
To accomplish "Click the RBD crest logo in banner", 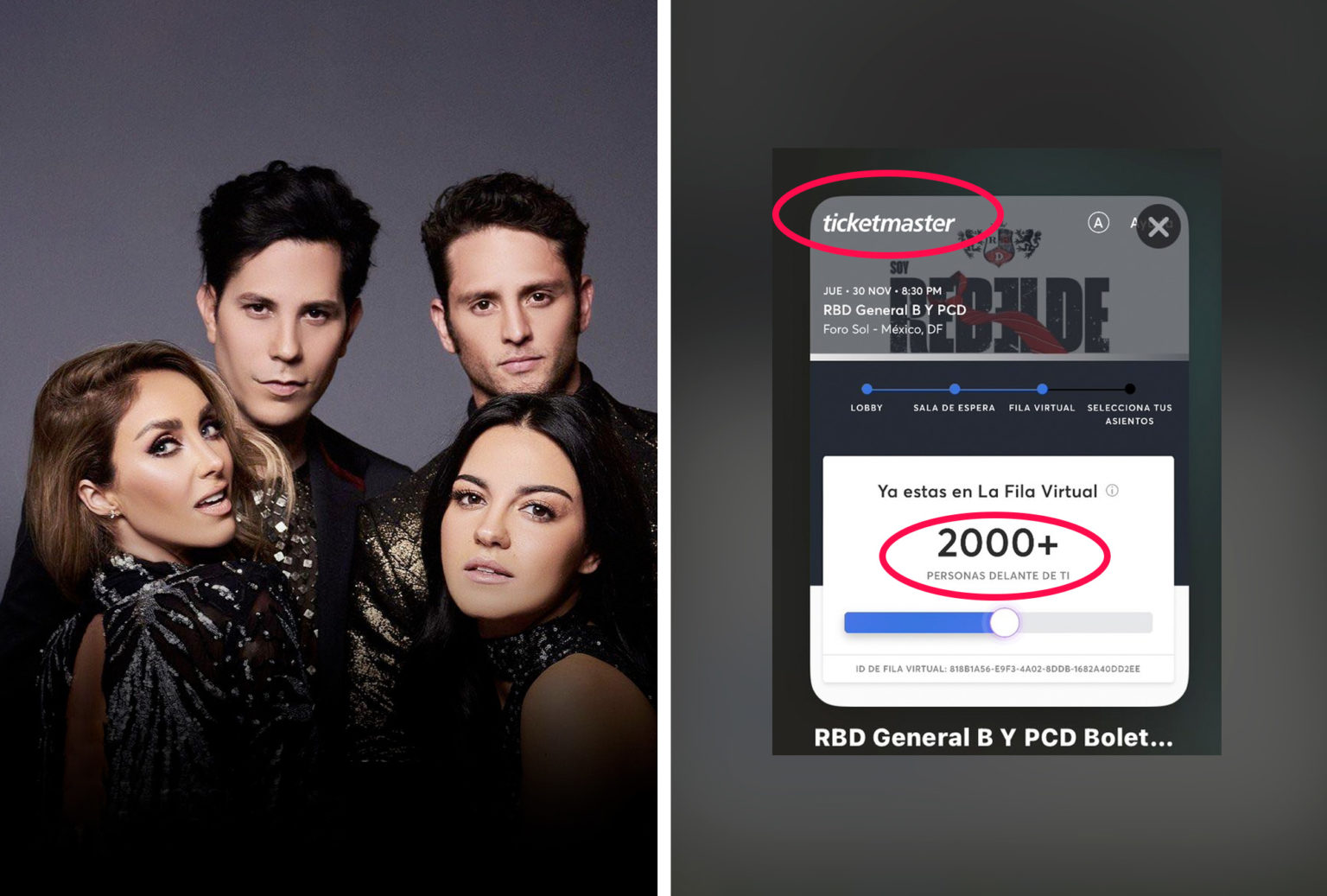I will click(1000, 245).
